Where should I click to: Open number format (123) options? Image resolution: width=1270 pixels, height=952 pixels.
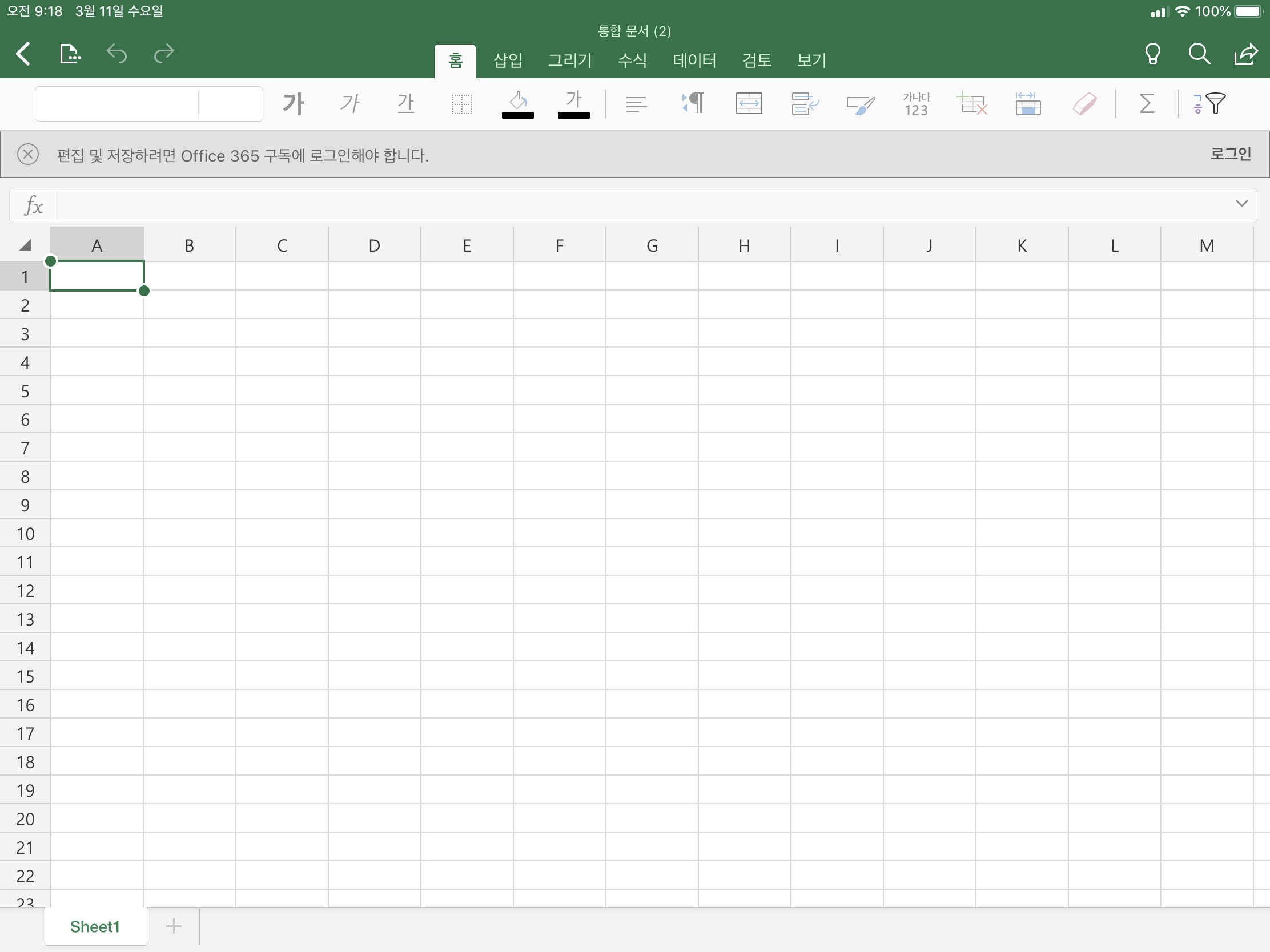click(x=916, y=104)
